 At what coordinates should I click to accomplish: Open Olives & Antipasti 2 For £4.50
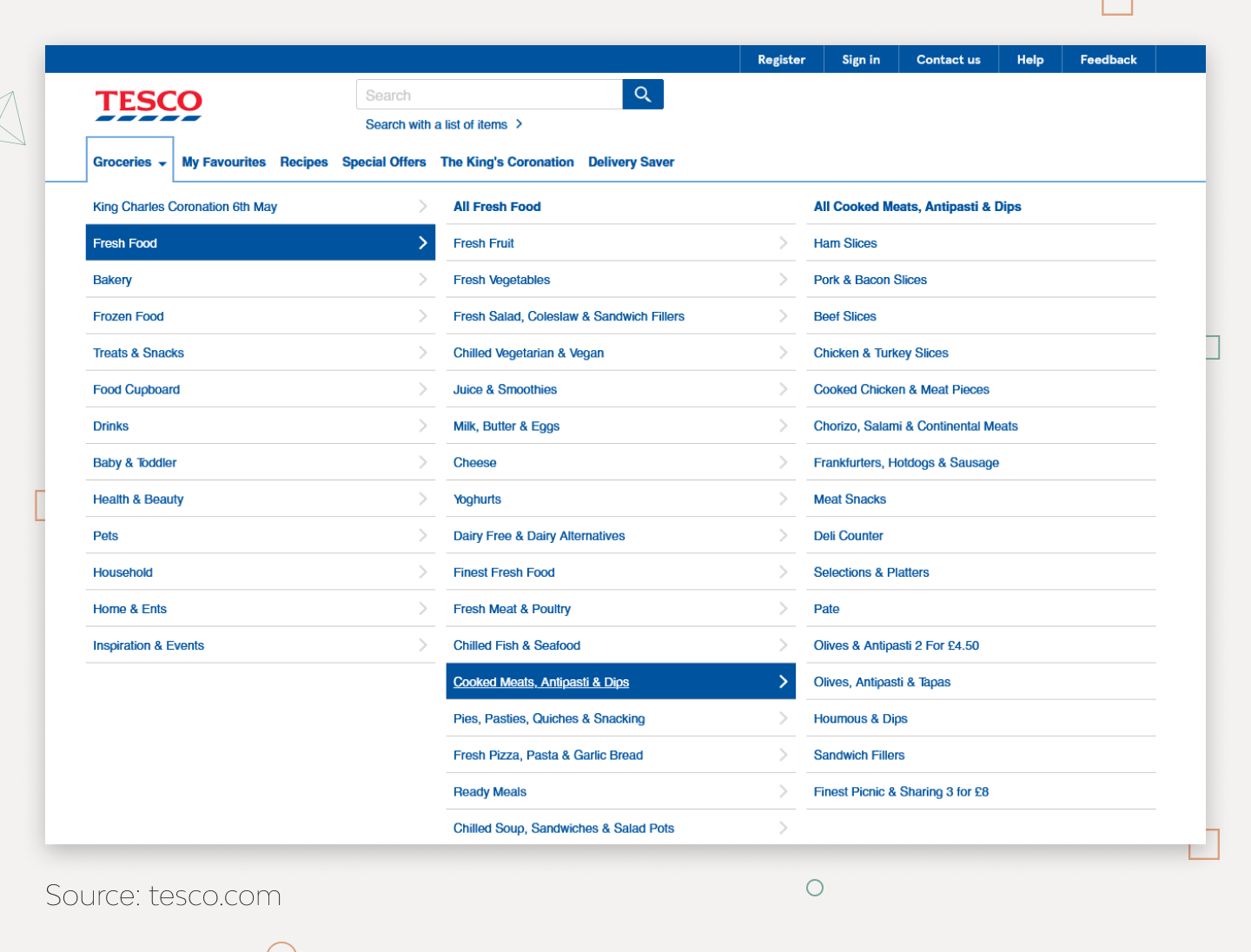pos(897,645)
